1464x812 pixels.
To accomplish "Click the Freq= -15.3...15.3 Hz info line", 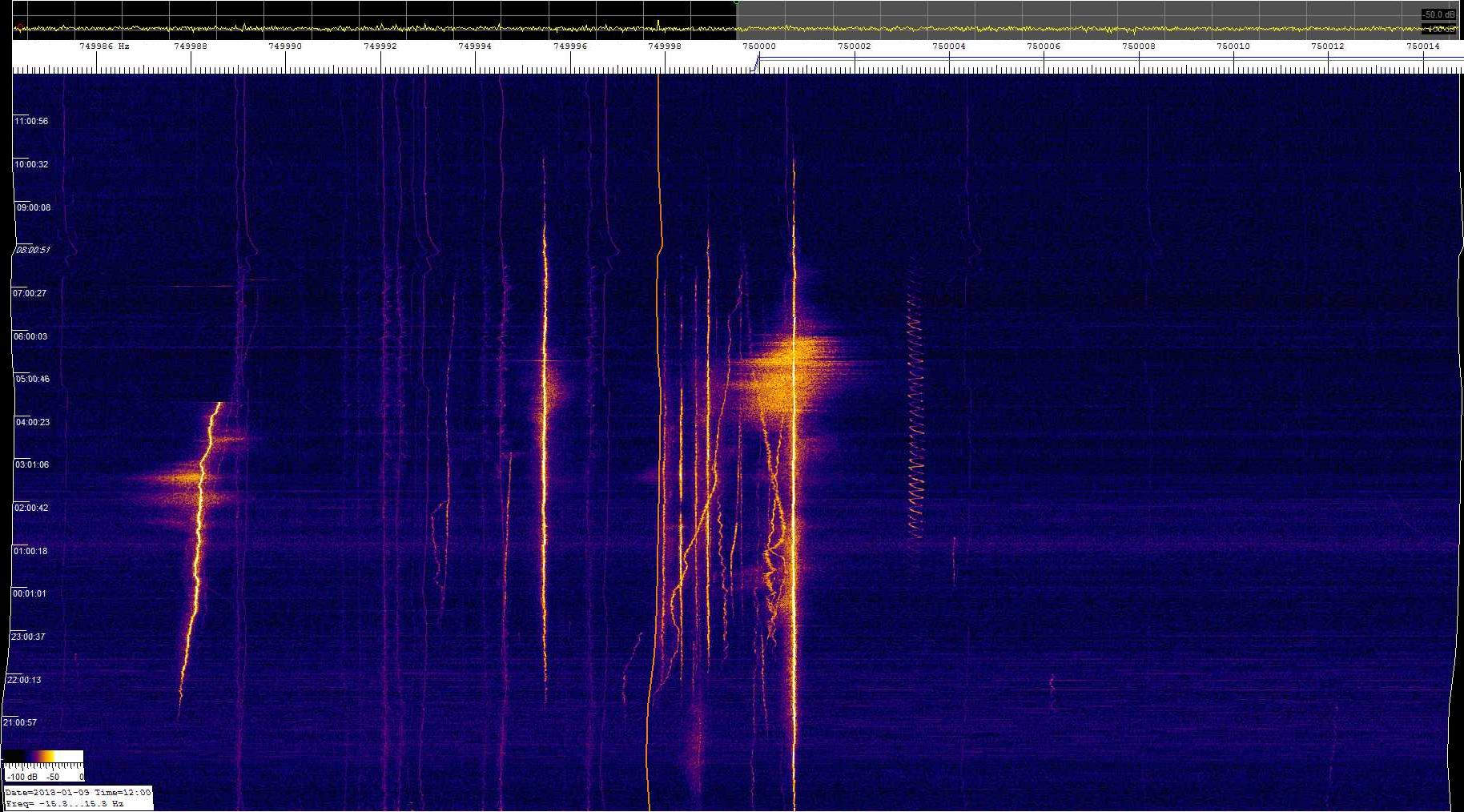I will tap(65, 804).
